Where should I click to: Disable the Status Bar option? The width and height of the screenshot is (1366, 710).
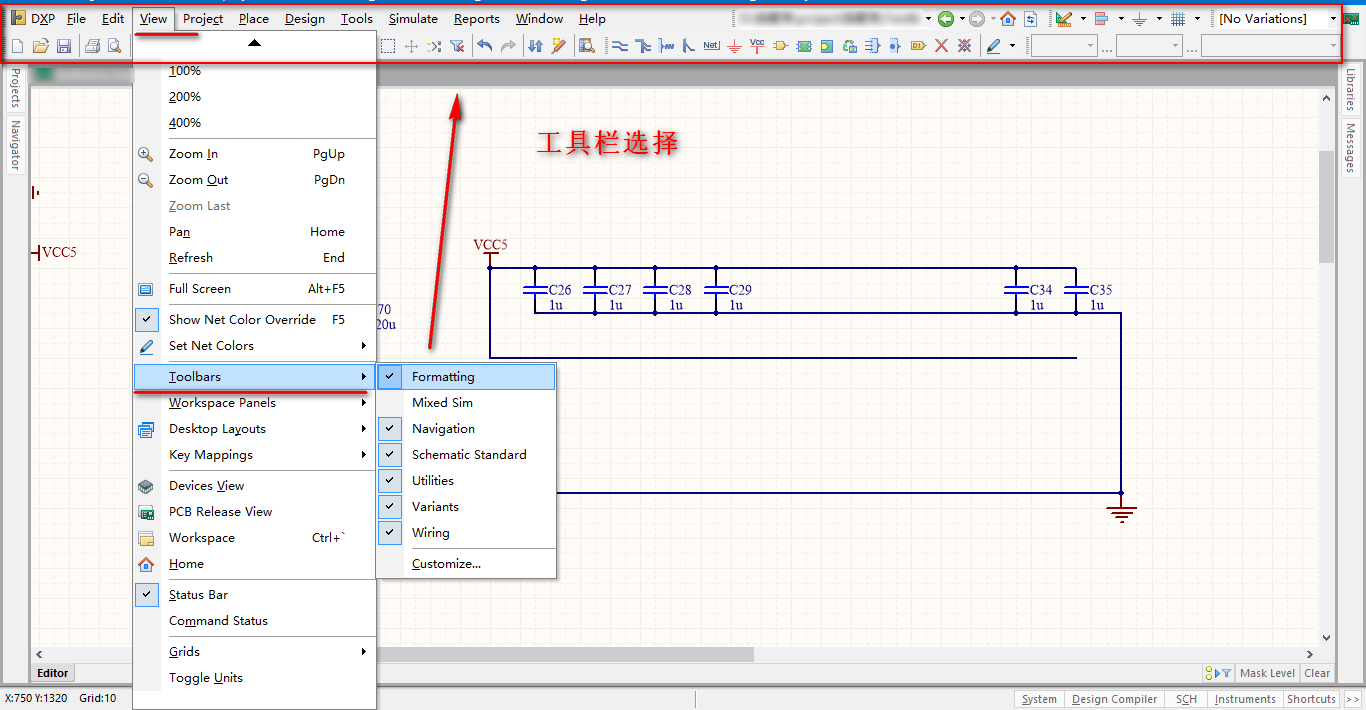[198, 595]
